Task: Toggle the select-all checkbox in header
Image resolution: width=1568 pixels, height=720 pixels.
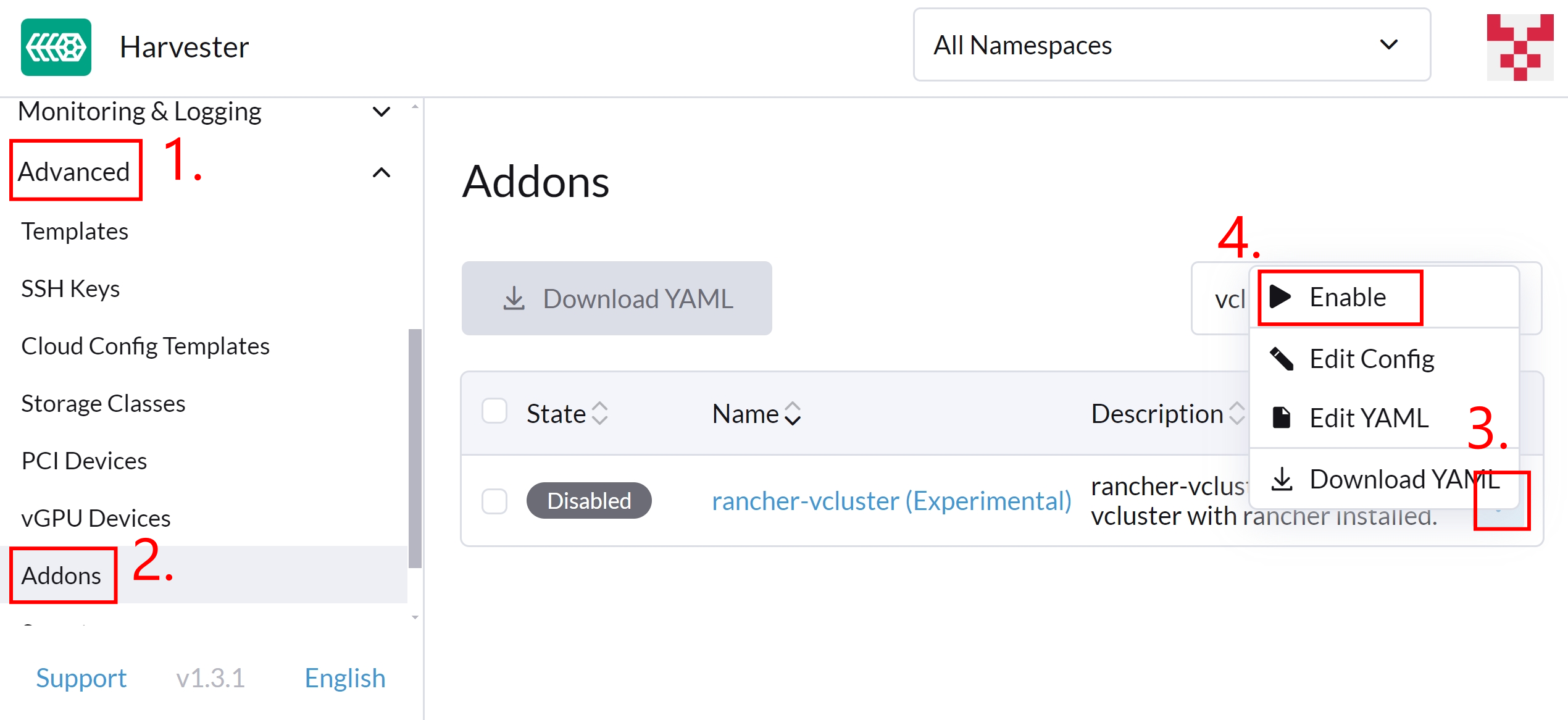Action: point(494,411)
